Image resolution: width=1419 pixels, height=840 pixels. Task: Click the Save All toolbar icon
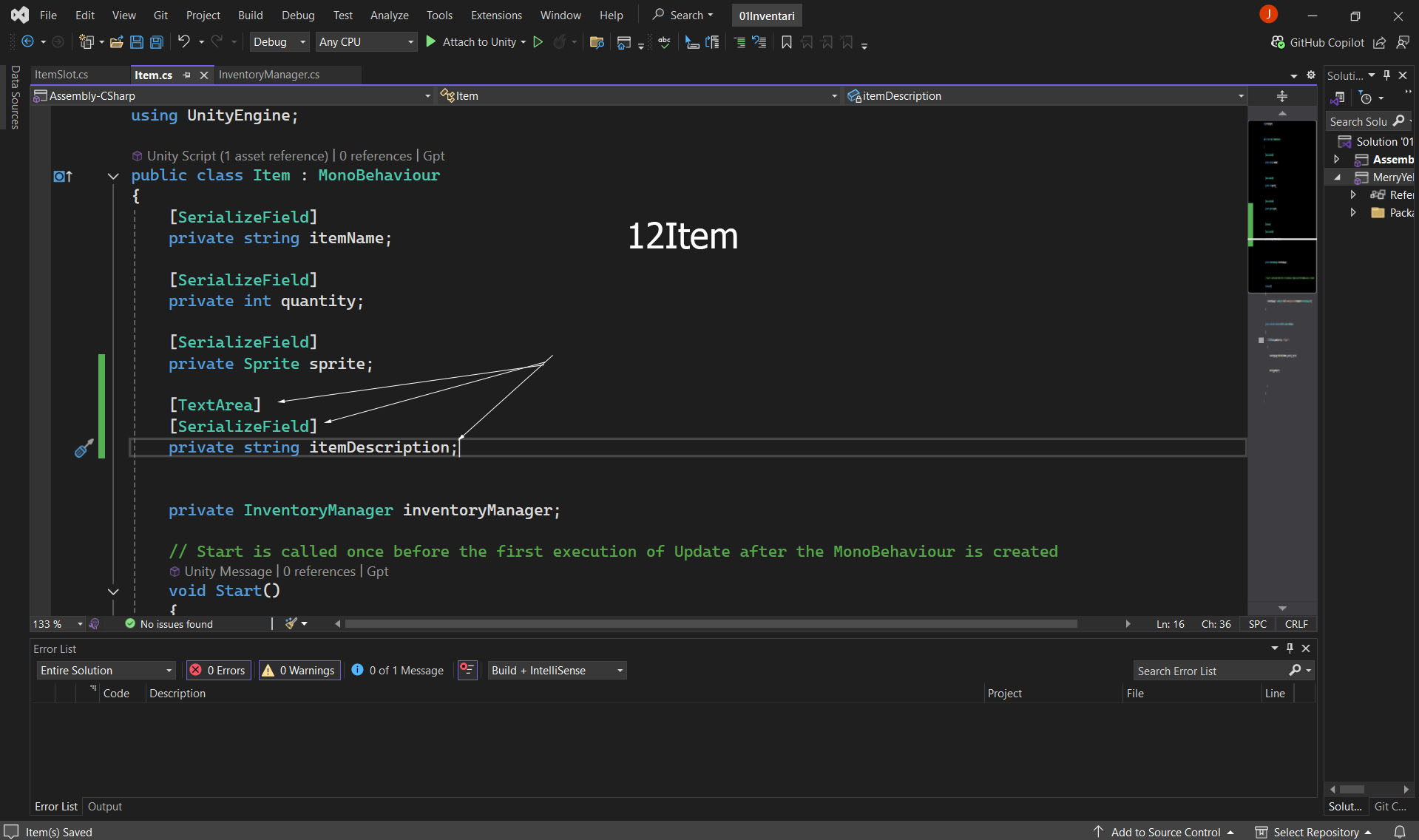pyautogui.click(x=157, y=42)
